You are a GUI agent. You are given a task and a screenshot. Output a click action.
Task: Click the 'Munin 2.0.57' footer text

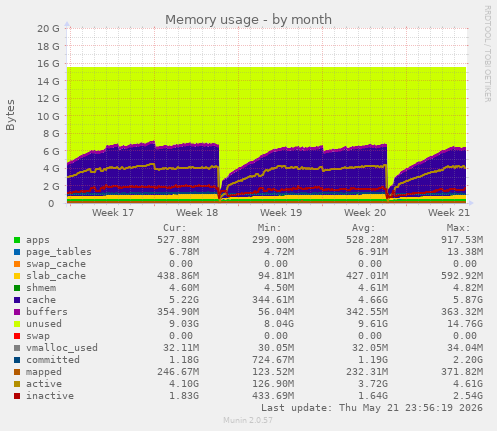tap(248, 420)
